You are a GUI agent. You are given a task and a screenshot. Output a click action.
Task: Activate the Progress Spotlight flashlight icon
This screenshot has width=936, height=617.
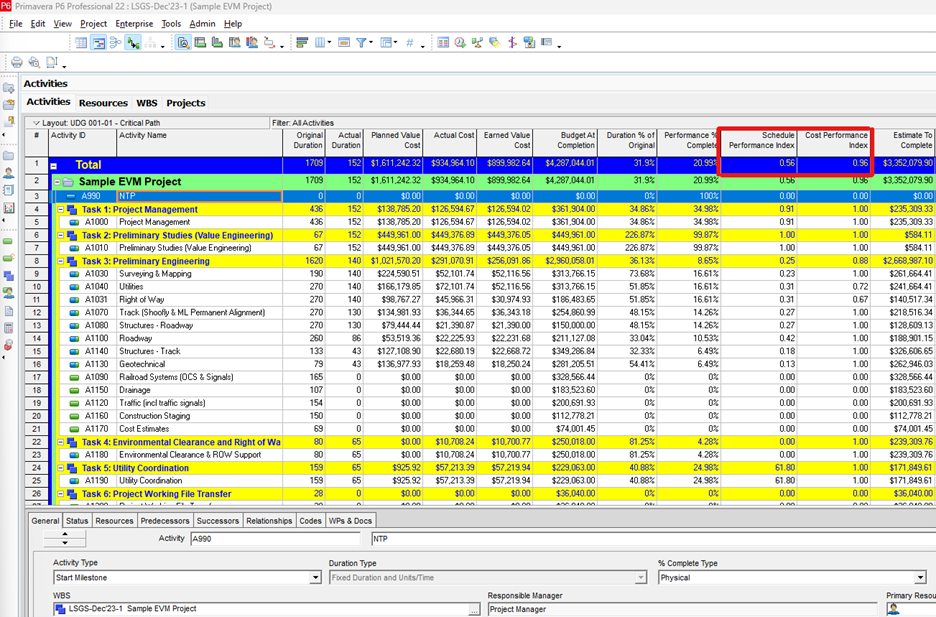pyautogui.click(x=494, y=42)
